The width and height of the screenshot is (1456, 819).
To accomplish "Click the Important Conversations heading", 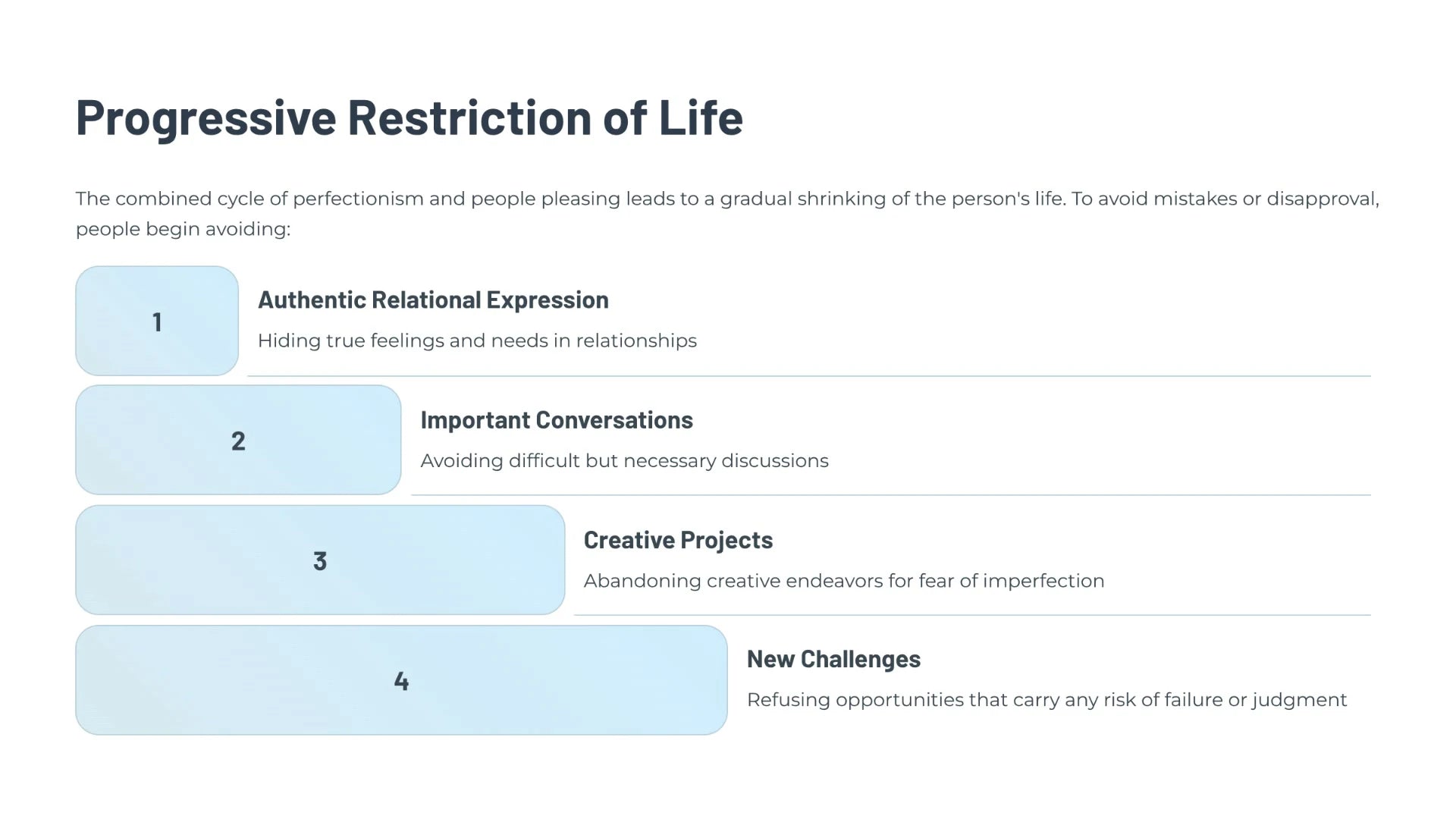I will pyautogui.click(x=557, y=419).
